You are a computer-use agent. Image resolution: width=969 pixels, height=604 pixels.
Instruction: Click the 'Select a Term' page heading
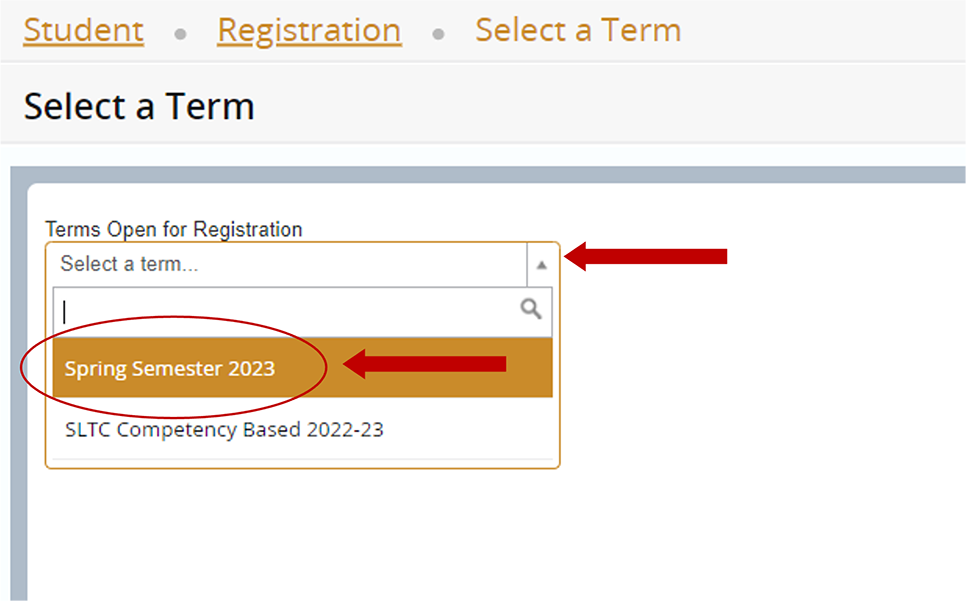[x=139, y=106]
